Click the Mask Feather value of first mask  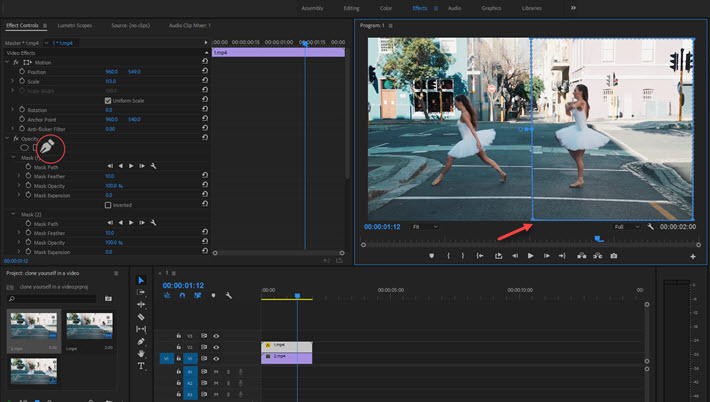pos(109,176)
